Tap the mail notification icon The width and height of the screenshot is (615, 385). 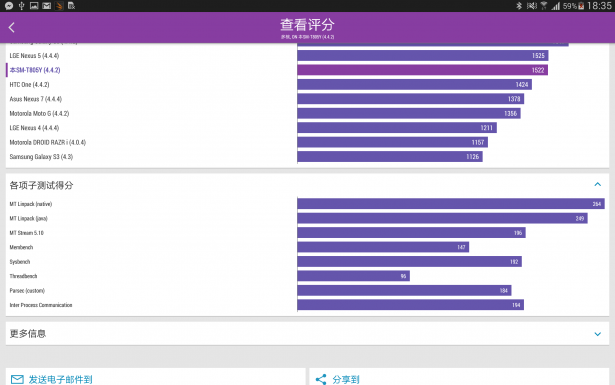[47, 5]
